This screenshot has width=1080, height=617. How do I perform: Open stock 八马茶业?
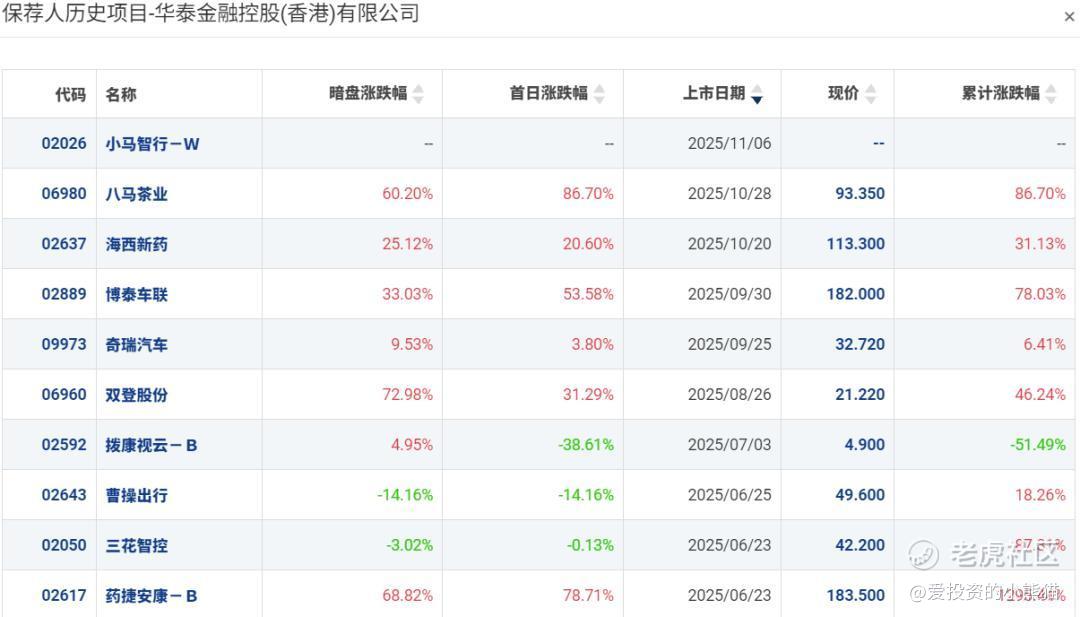coord(136,194)
